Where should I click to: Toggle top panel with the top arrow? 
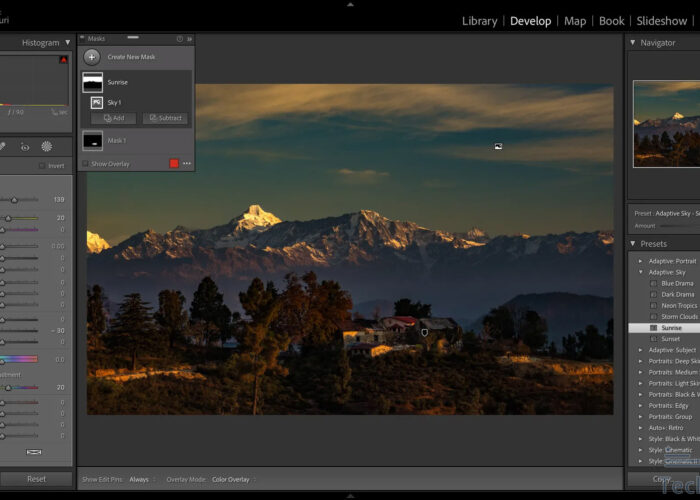(350, 4)
